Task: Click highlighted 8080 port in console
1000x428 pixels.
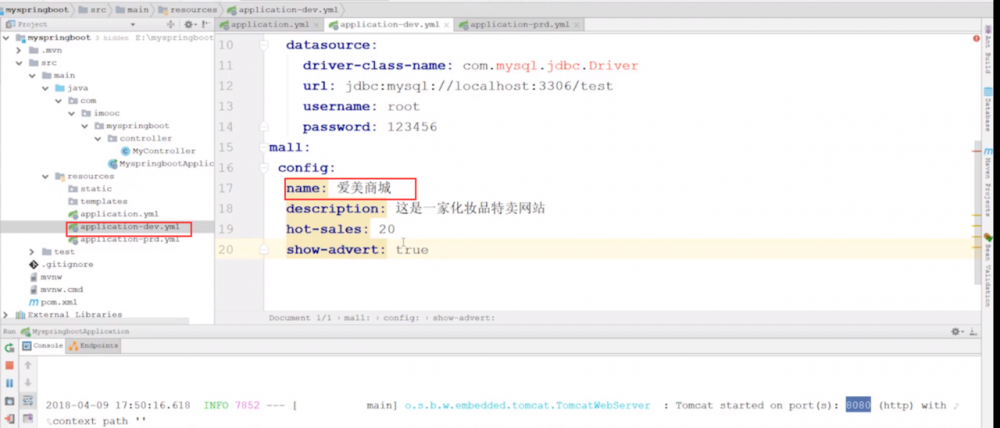Action: point(858,405)
